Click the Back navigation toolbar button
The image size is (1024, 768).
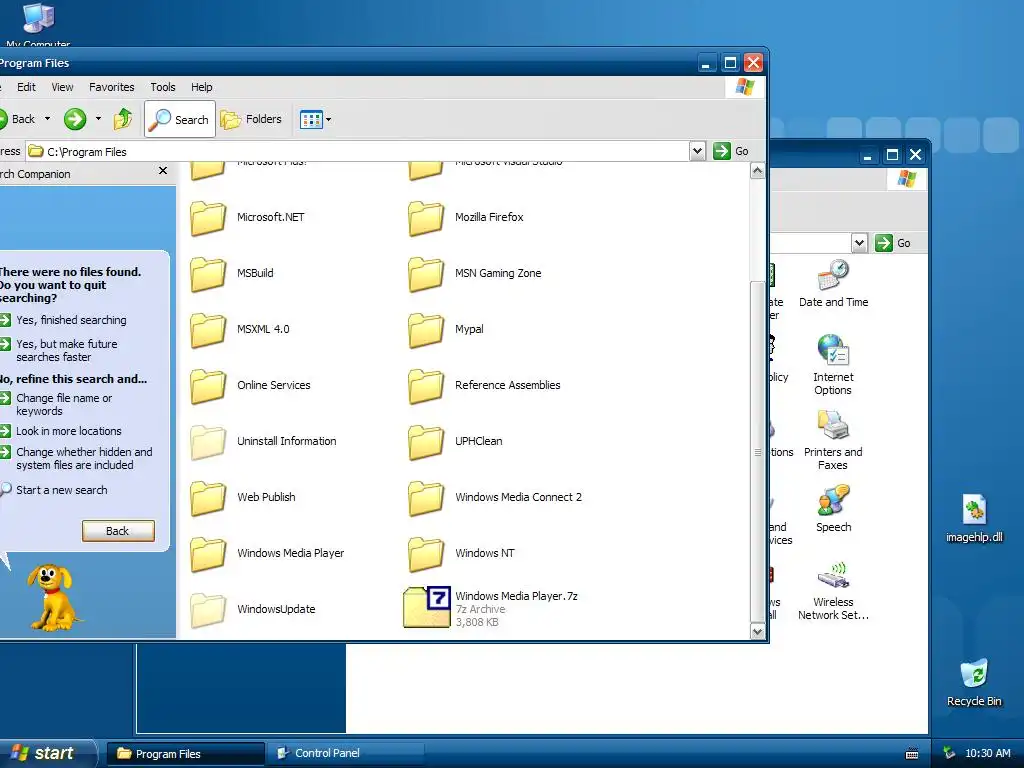pos(20,119)
